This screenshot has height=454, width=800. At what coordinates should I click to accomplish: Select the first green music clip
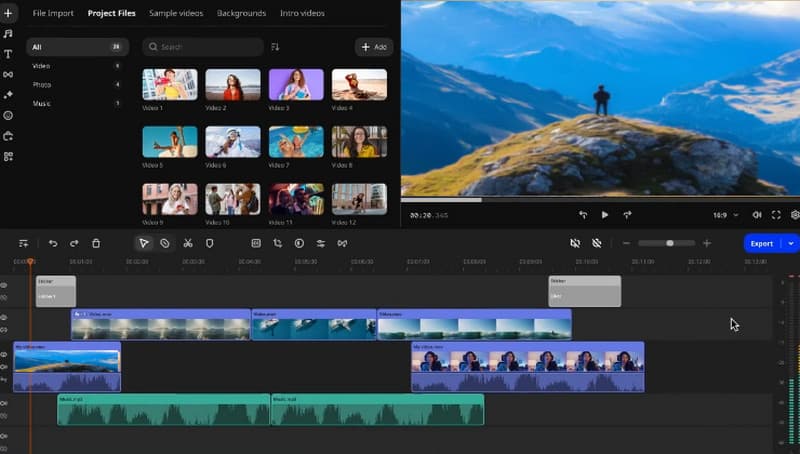pyautogui.click(x=164, y=409)
